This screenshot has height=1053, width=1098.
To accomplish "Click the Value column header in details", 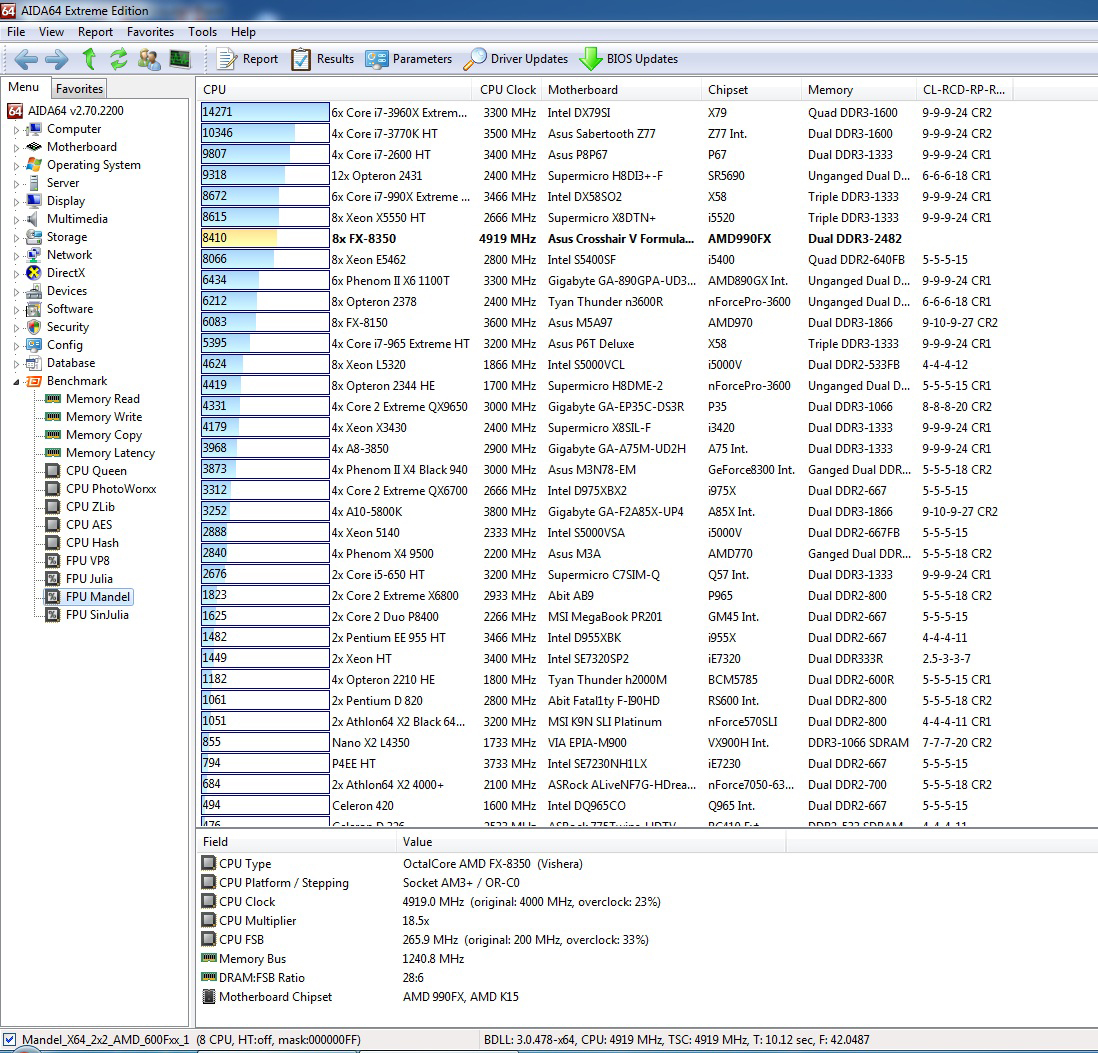I will (x=591, y=842).
